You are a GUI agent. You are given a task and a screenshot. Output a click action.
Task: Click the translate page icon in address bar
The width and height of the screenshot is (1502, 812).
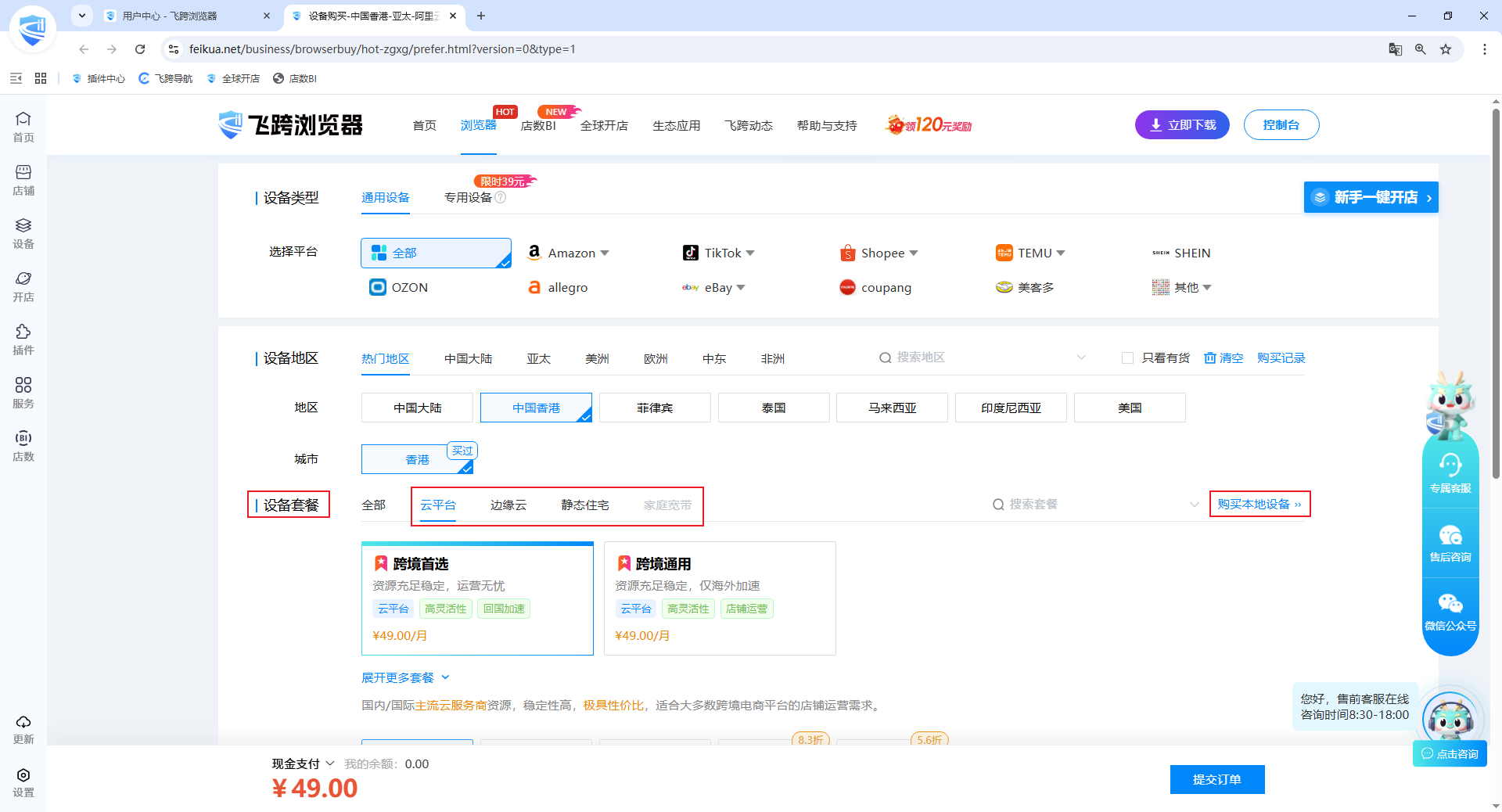pos(1395,49)
